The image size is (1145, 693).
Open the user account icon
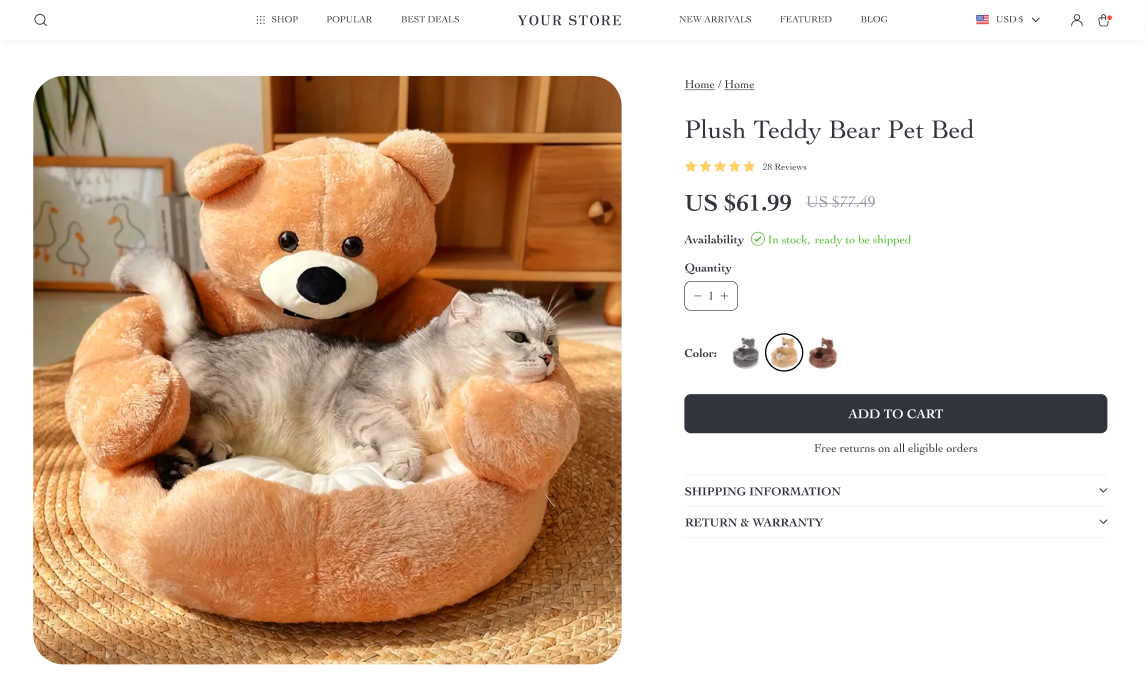[1076, 20]
